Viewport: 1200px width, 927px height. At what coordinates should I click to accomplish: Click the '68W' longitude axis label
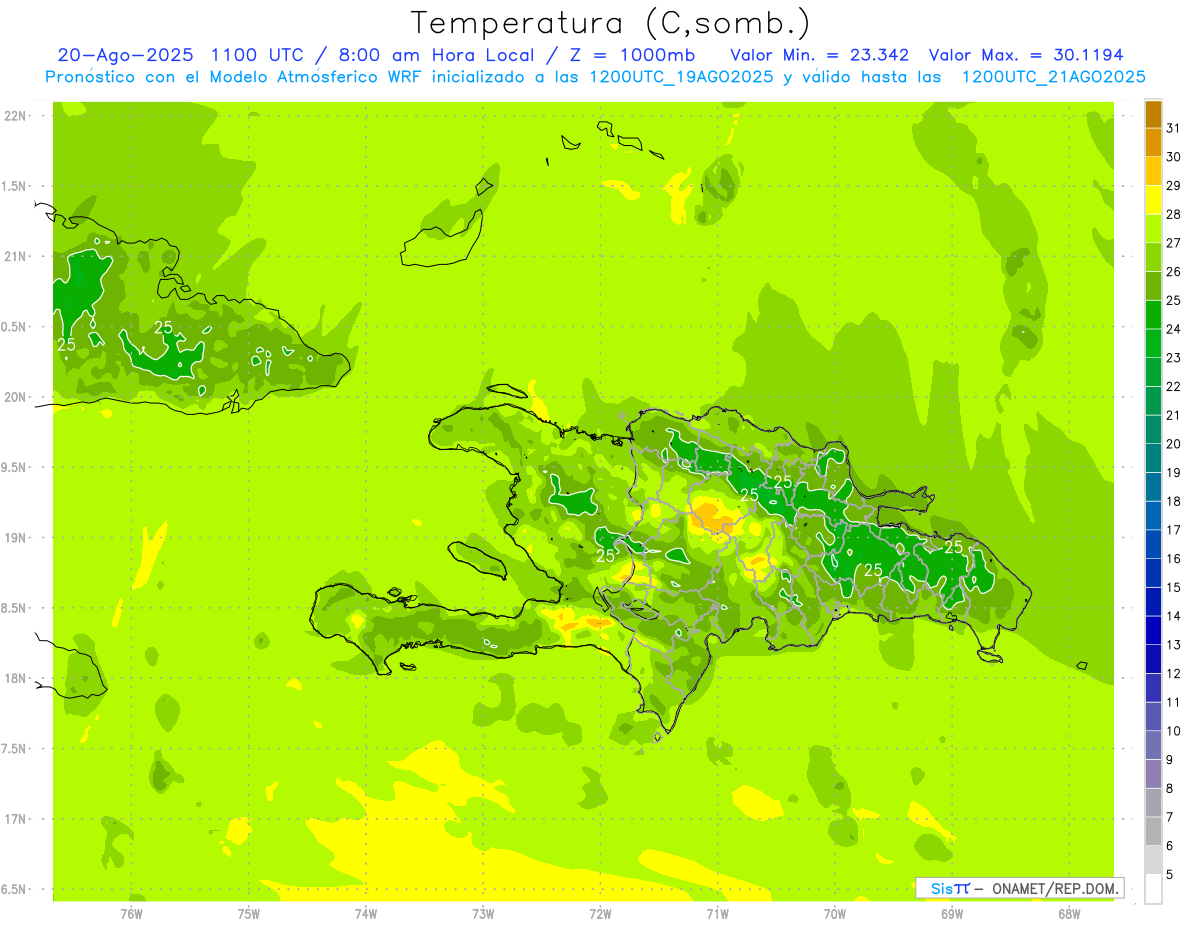click(1069, 914)
